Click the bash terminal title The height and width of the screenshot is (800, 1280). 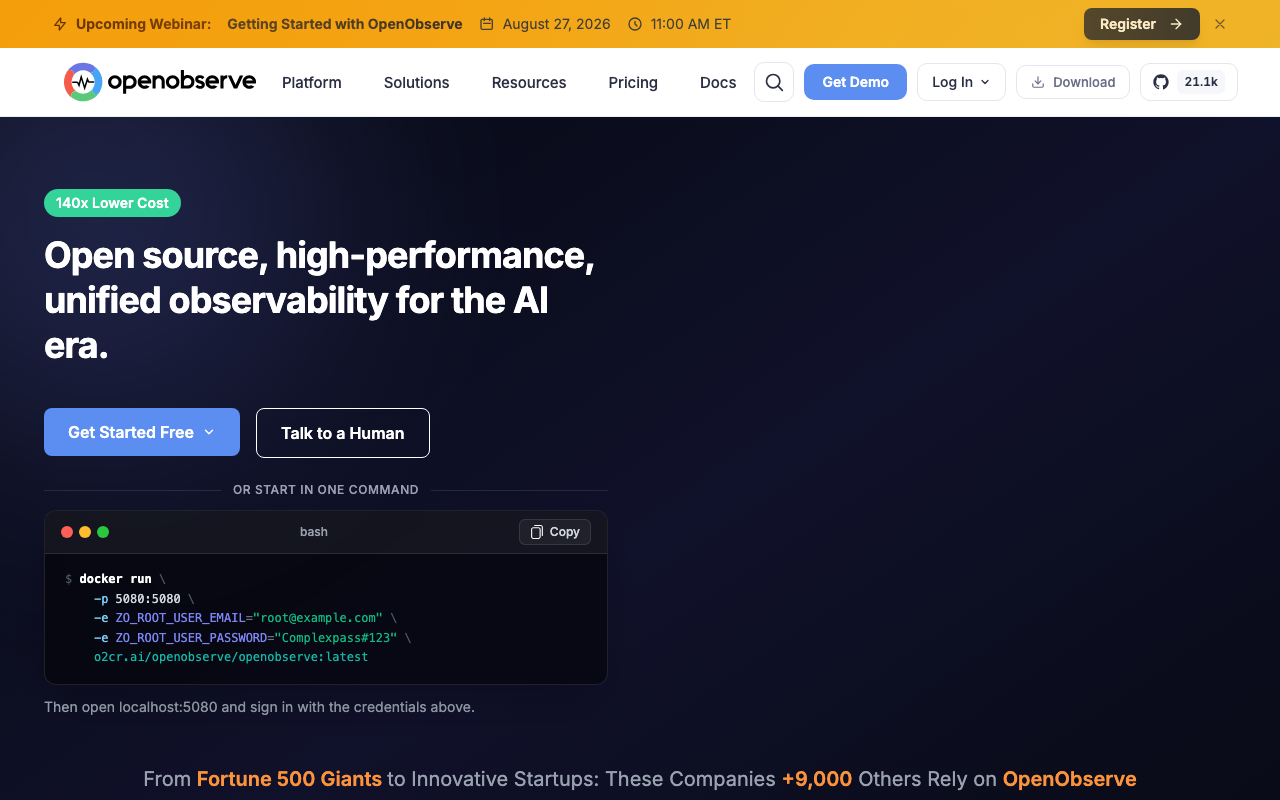tap(314, 532)
